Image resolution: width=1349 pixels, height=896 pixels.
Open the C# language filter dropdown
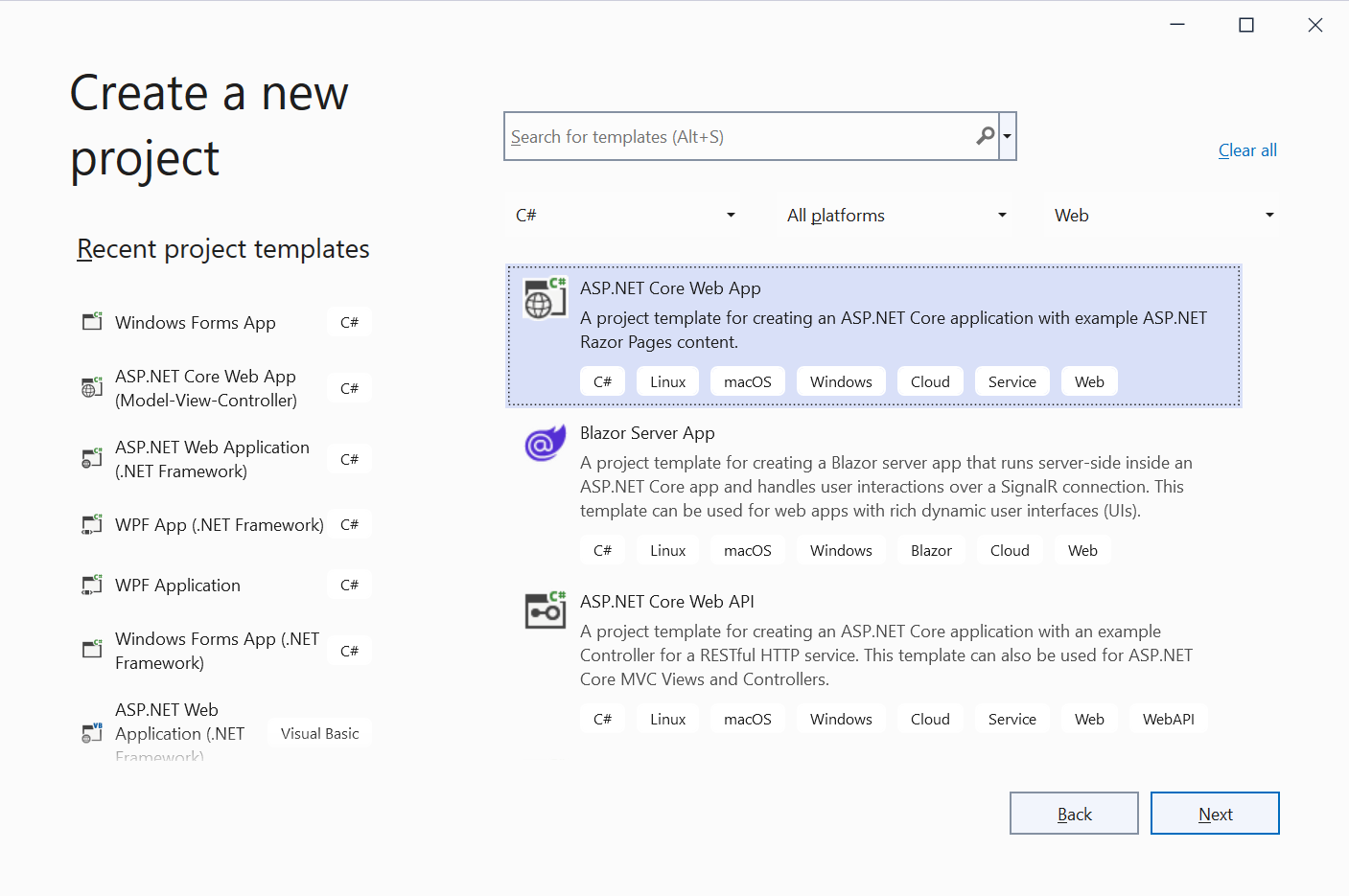[626, 216]
